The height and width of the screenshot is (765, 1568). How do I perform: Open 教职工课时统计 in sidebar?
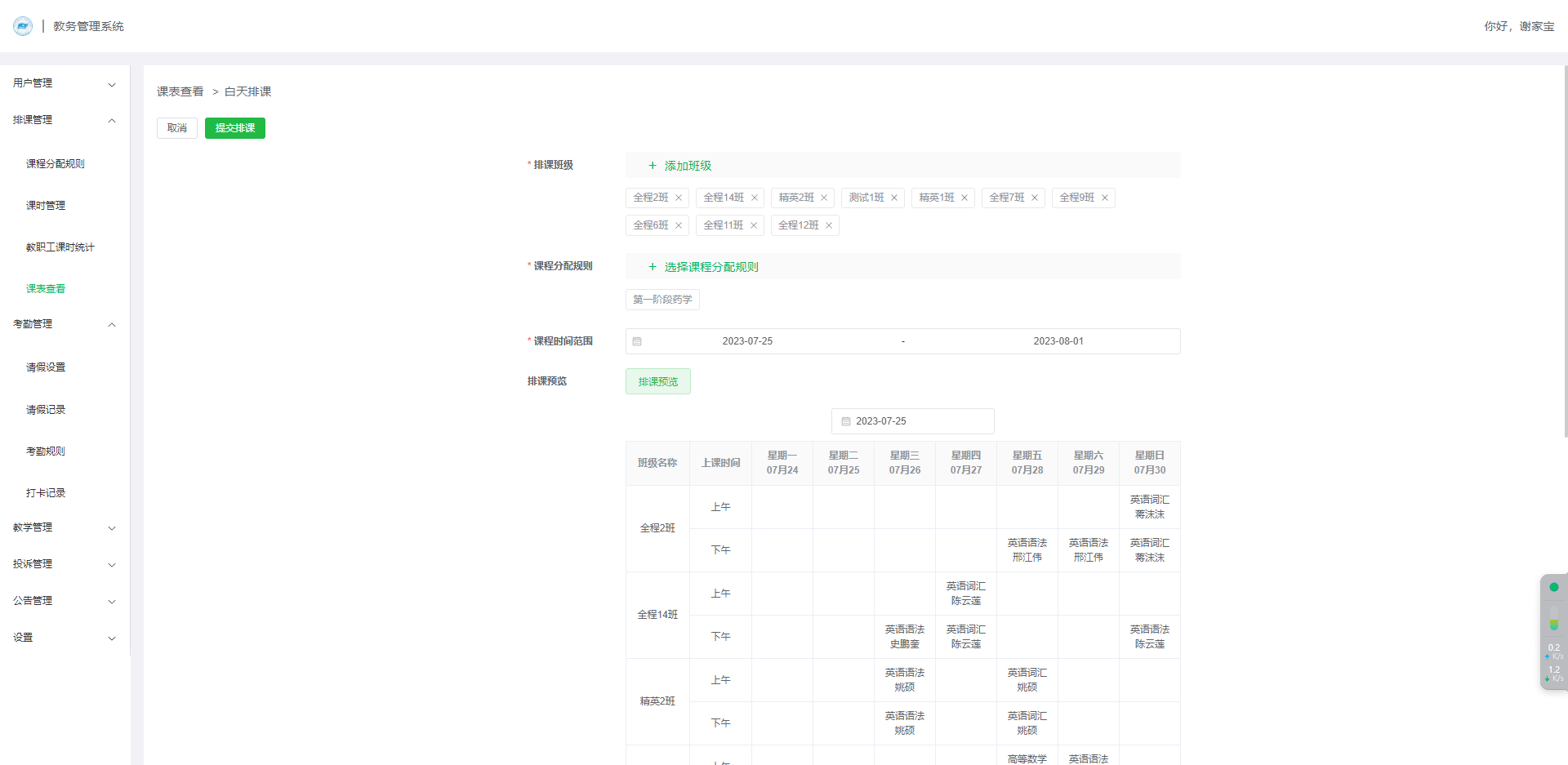pyautogui.click(x=60, y=247)
